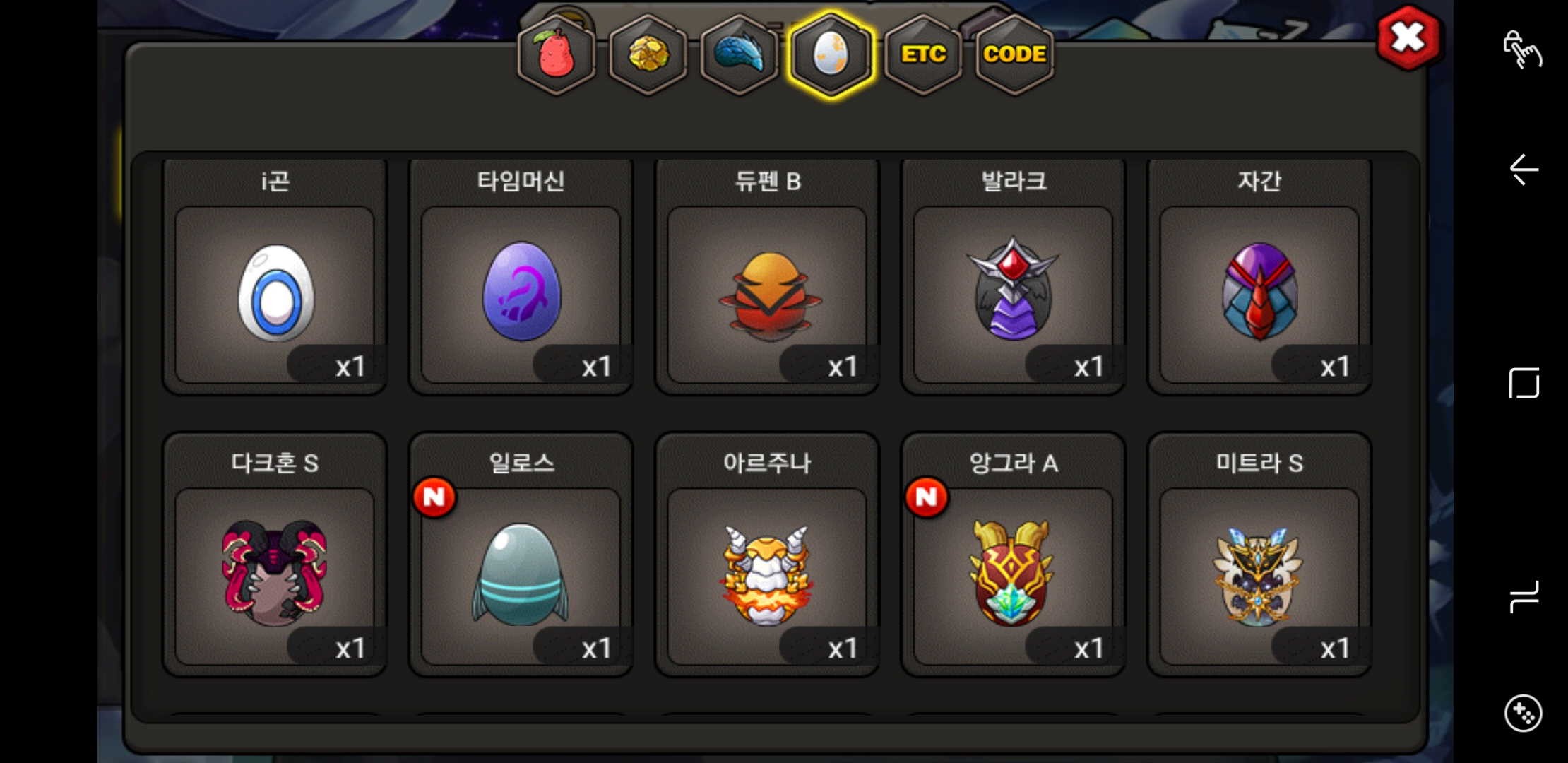This screenshot has height=763, width=1568.
Task: Tap the game tools controller icon
Action: [x=1523, y=714]
